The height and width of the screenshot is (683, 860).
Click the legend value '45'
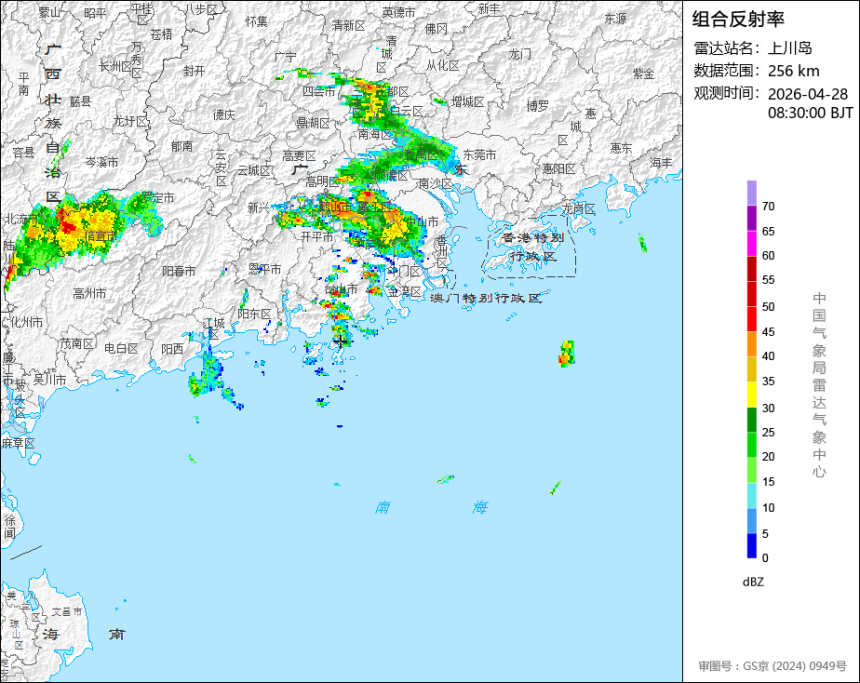[768, 332]
